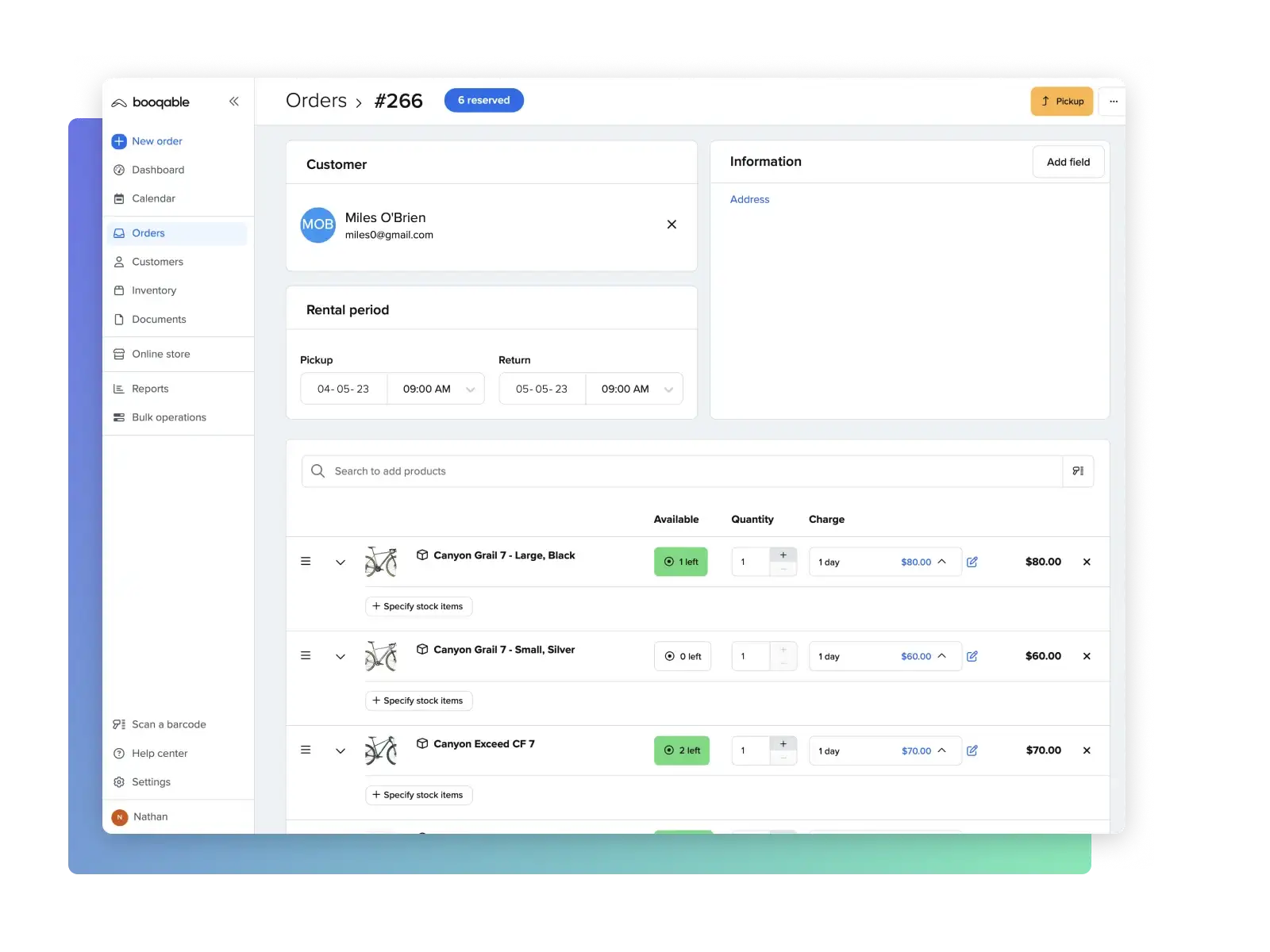Open Settings from sidebar
1270x952 pixels.
(142, 782)
